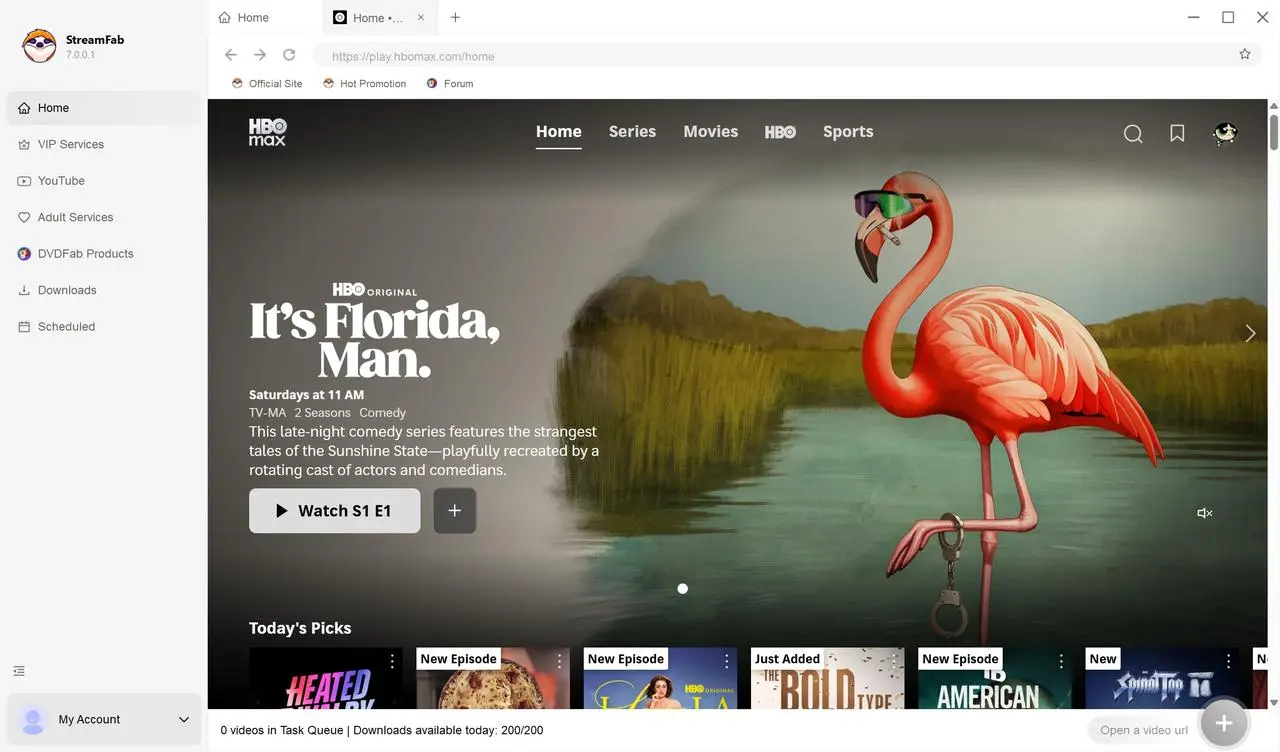Viewport: 1280px width, 752px height.
Task: Open options on second New Episode card
Action: 727,662
